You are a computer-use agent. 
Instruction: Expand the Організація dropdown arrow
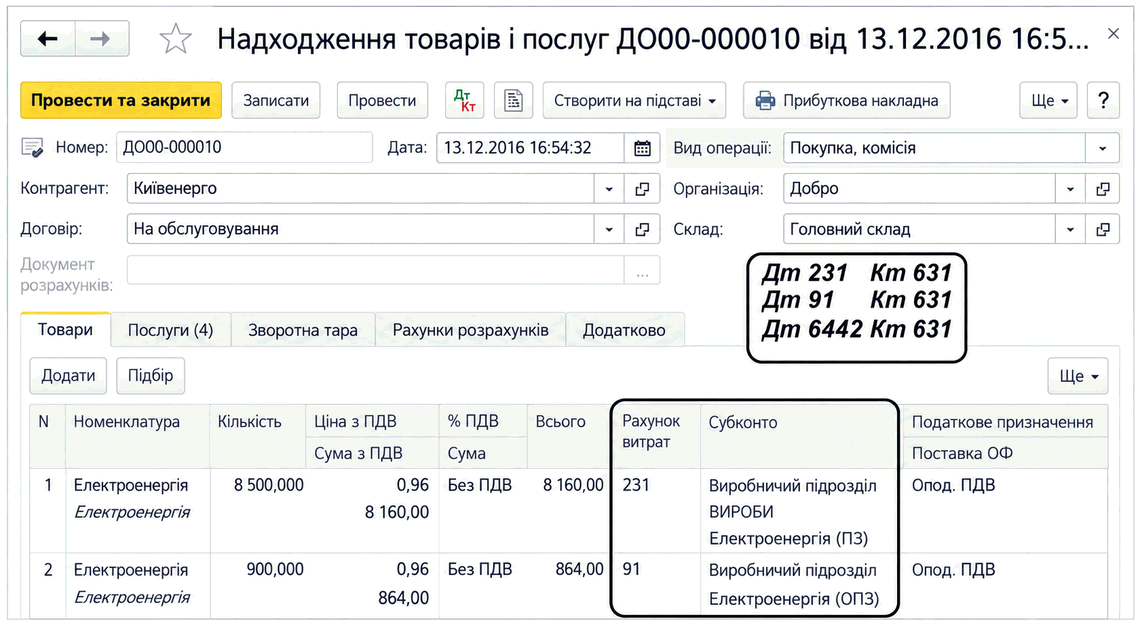1070,189
